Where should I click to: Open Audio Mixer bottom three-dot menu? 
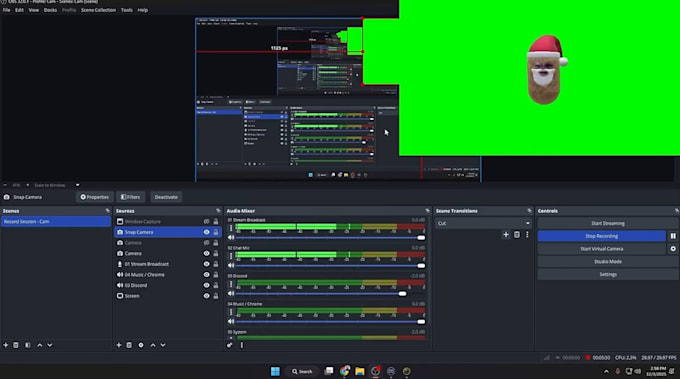[242, 345]
